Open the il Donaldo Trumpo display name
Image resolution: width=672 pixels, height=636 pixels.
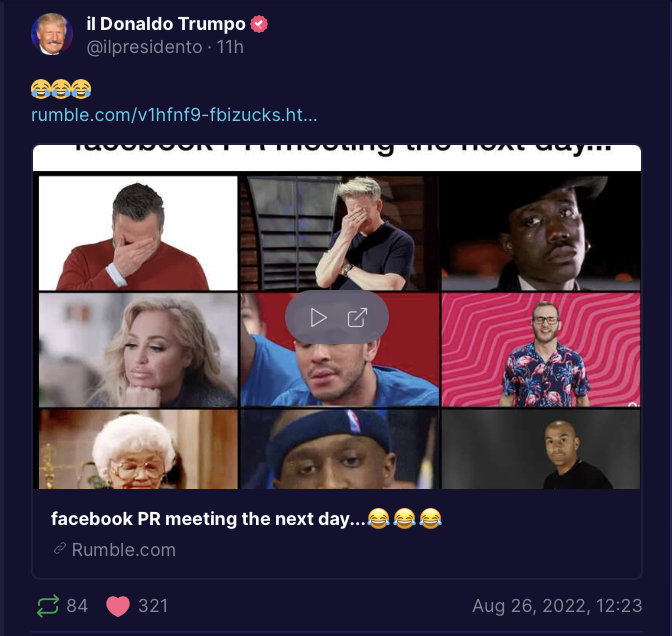[x=166, y=24]
